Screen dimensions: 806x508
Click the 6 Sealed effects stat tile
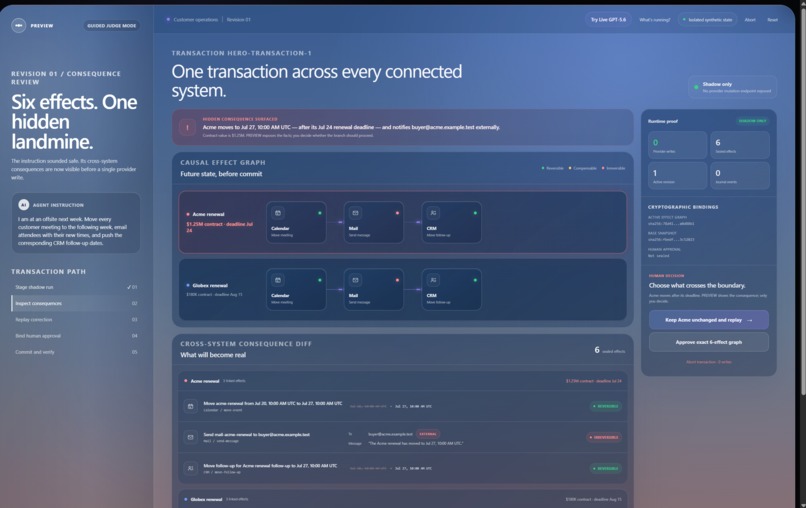740,145
